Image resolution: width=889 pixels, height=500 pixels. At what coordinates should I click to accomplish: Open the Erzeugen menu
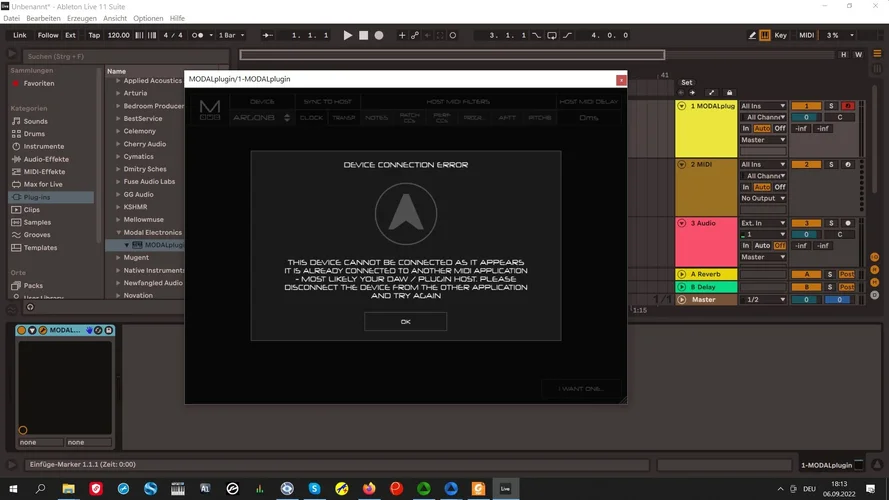[x=82, y=18]
